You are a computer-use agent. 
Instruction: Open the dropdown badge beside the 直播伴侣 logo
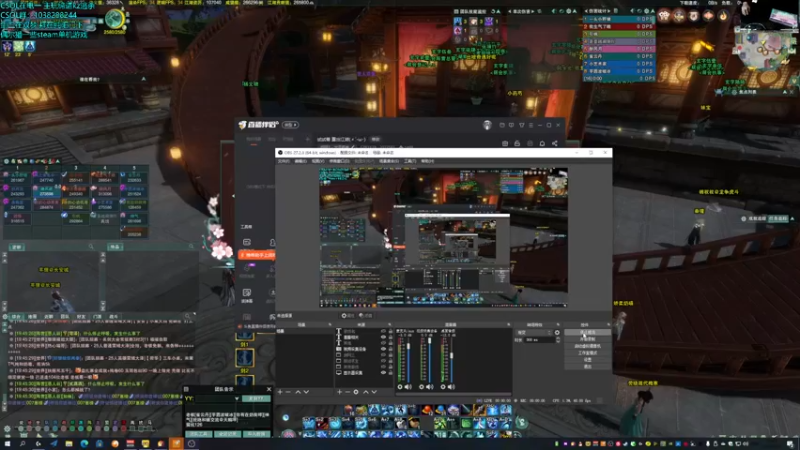click(290, 124)
